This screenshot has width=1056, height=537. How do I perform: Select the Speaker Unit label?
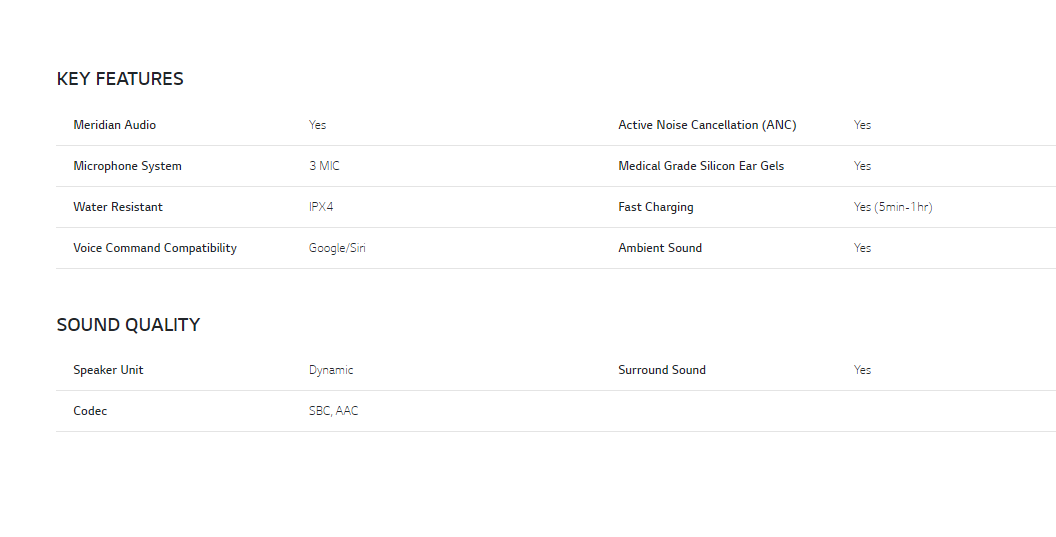tap(108, 370)
